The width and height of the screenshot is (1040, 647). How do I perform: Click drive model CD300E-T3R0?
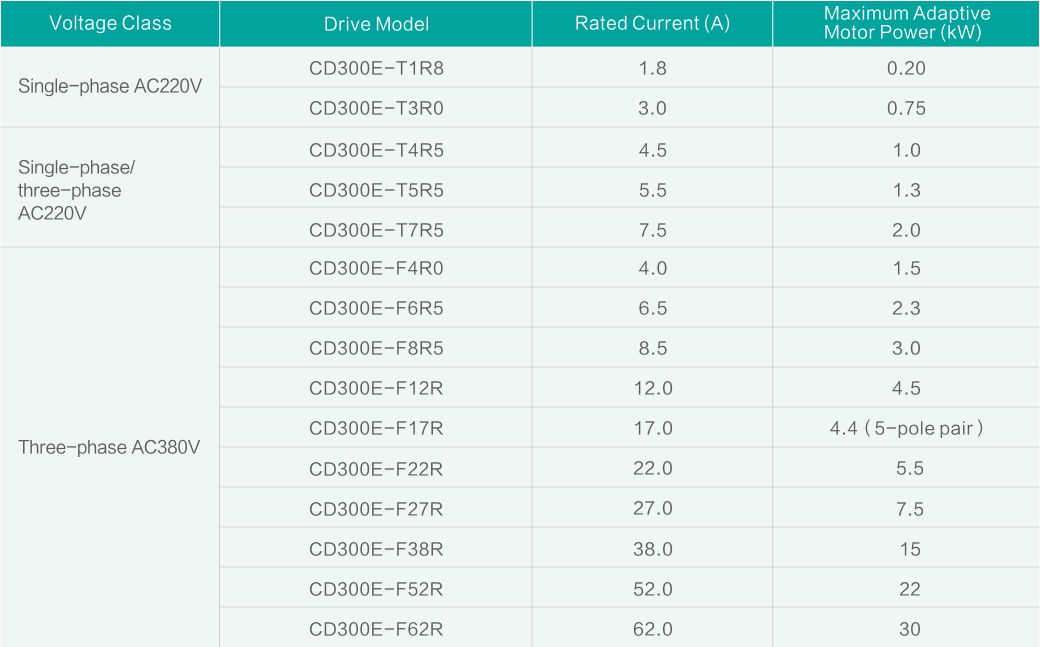tap(376, 108)
